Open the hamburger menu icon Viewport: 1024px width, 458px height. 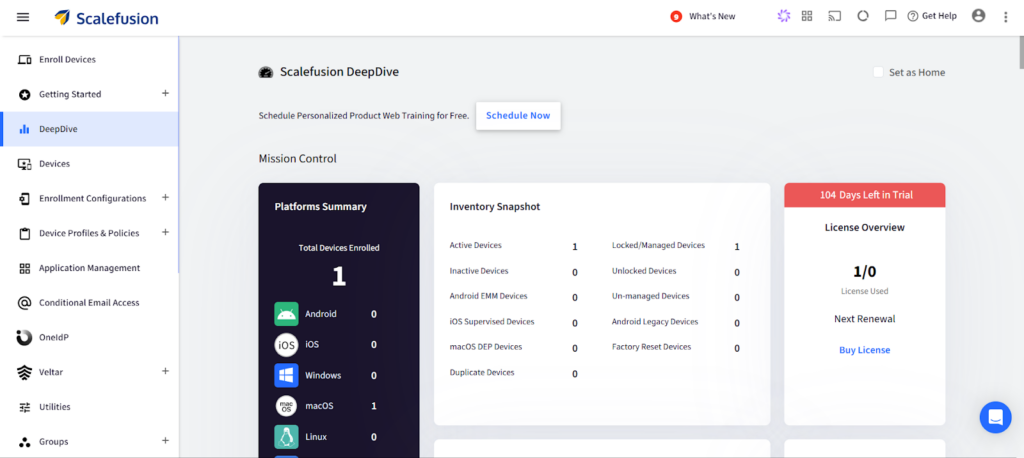[23, 17]
